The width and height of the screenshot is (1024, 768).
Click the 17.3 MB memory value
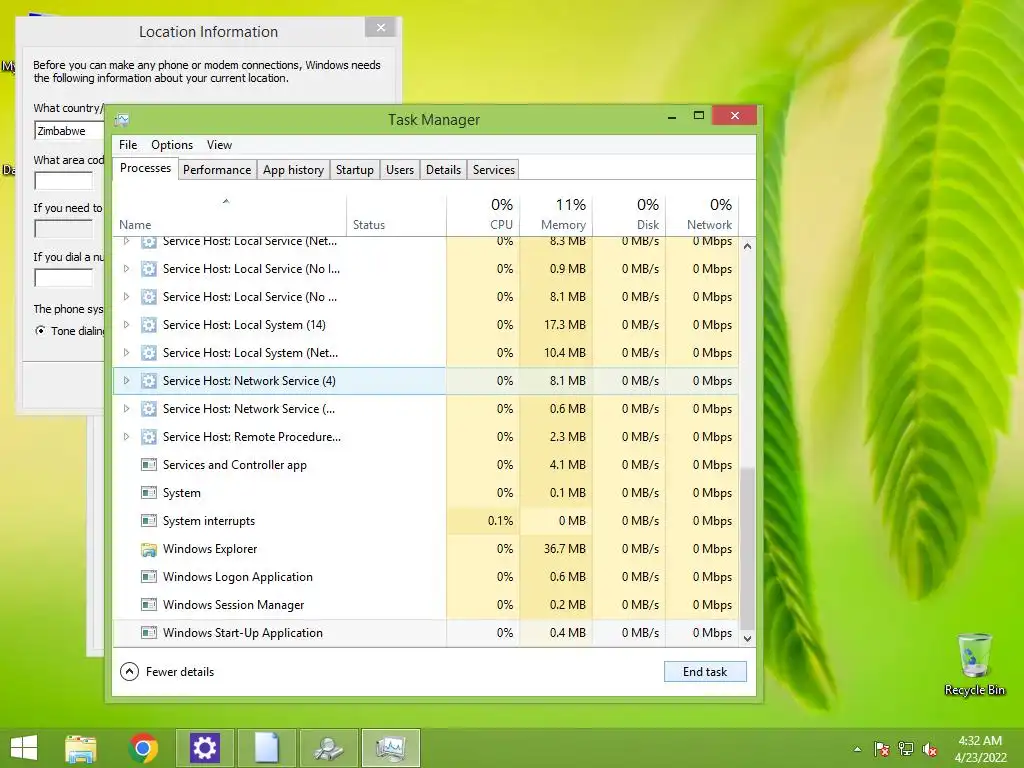click(565, 325)
